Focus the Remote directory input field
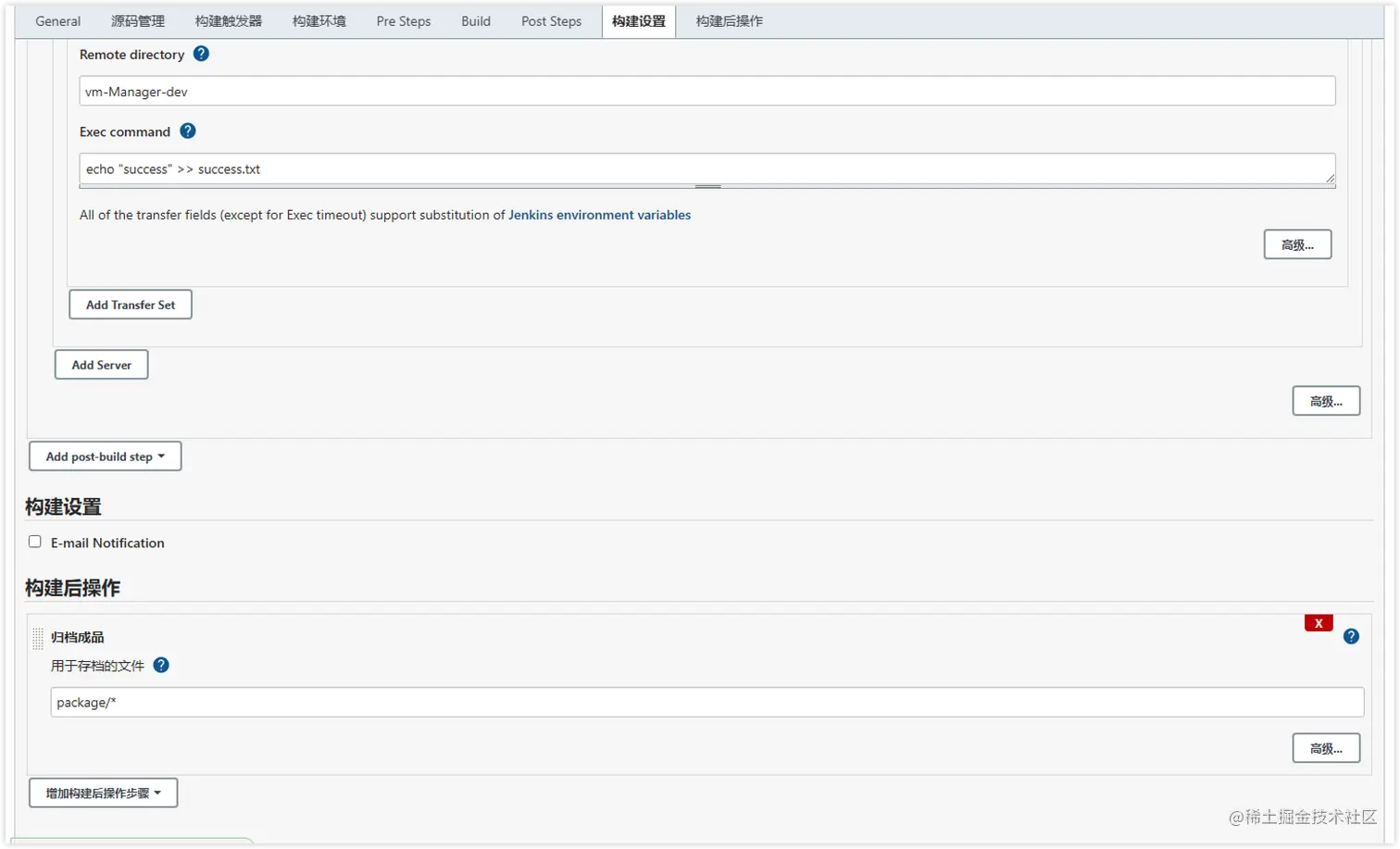 pyautogui.click(x=707, y=91)
